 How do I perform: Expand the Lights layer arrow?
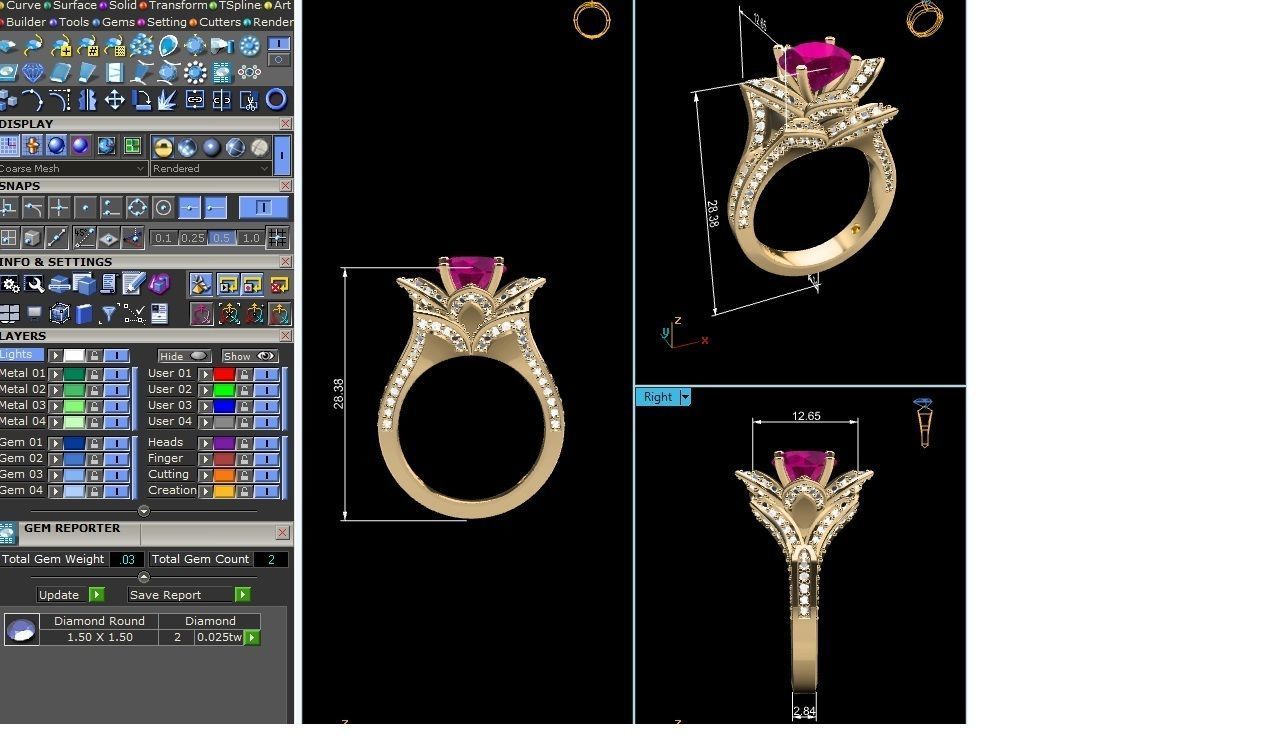(55, 355)
